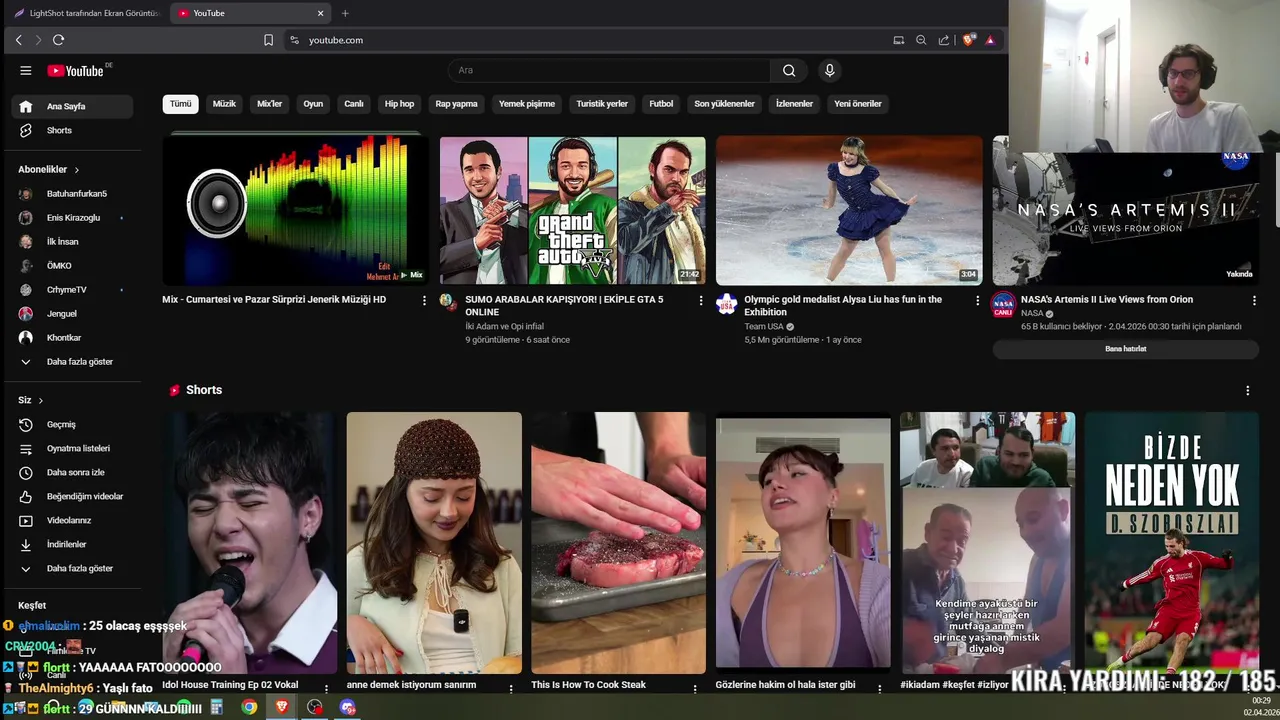Click the NASA channel avatar

coord(1003,304)
